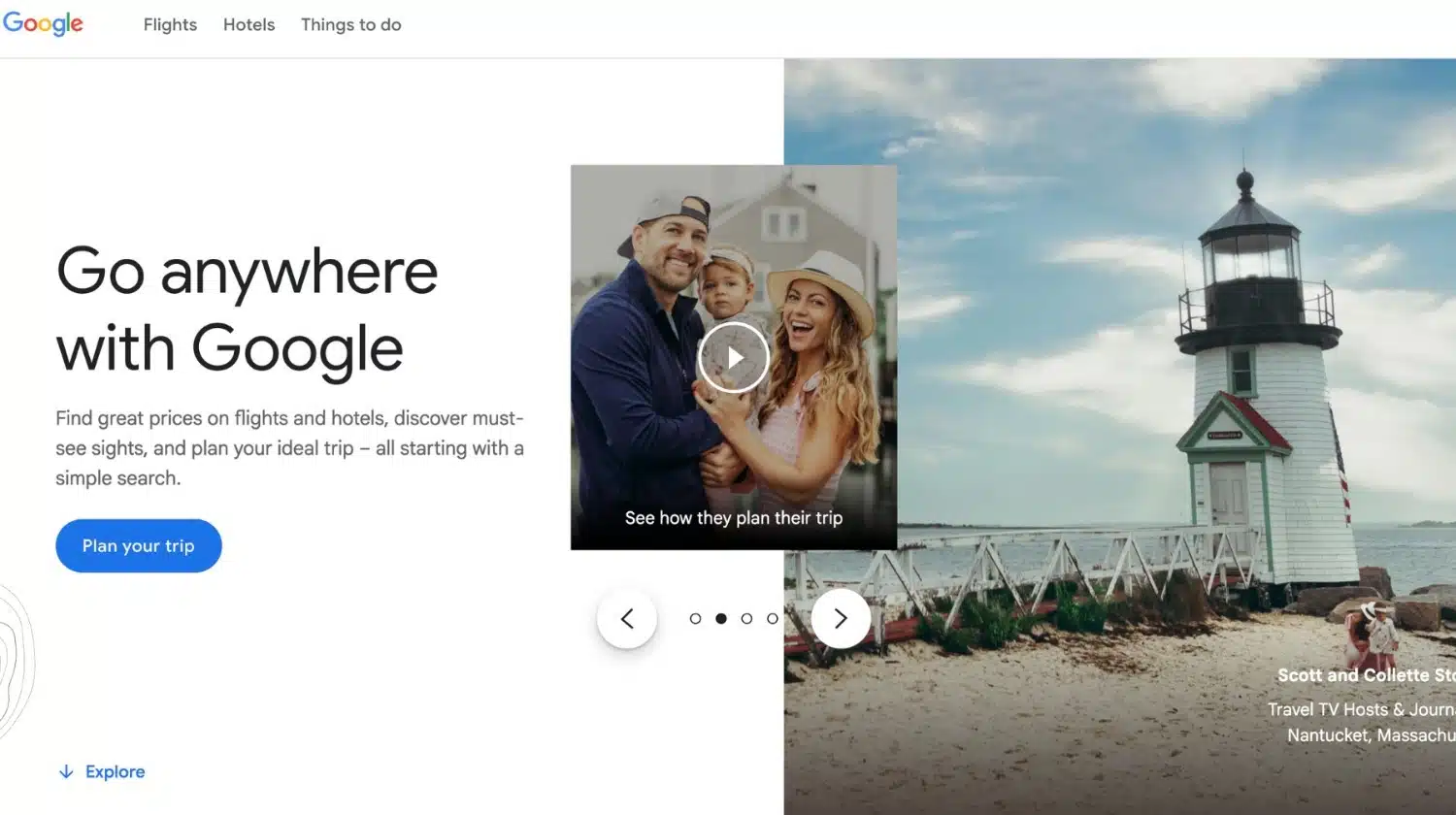Click the 'Go anywhere with Google' heading
The image size is (1456, 815).
click(248, 310)
